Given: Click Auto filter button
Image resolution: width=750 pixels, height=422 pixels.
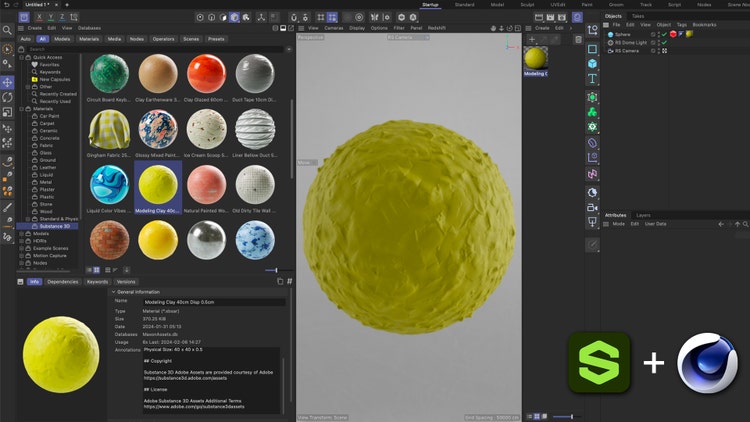Looking at the screenshot, I should tap(25, 39).
